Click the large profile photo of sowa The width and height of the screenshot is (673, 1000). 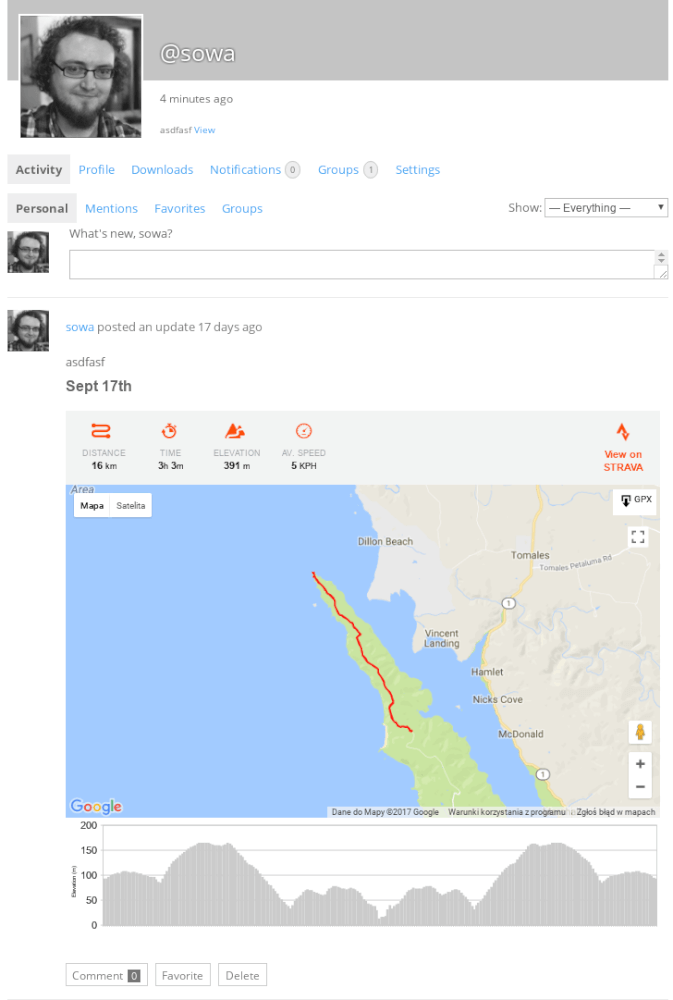(81, 76)
